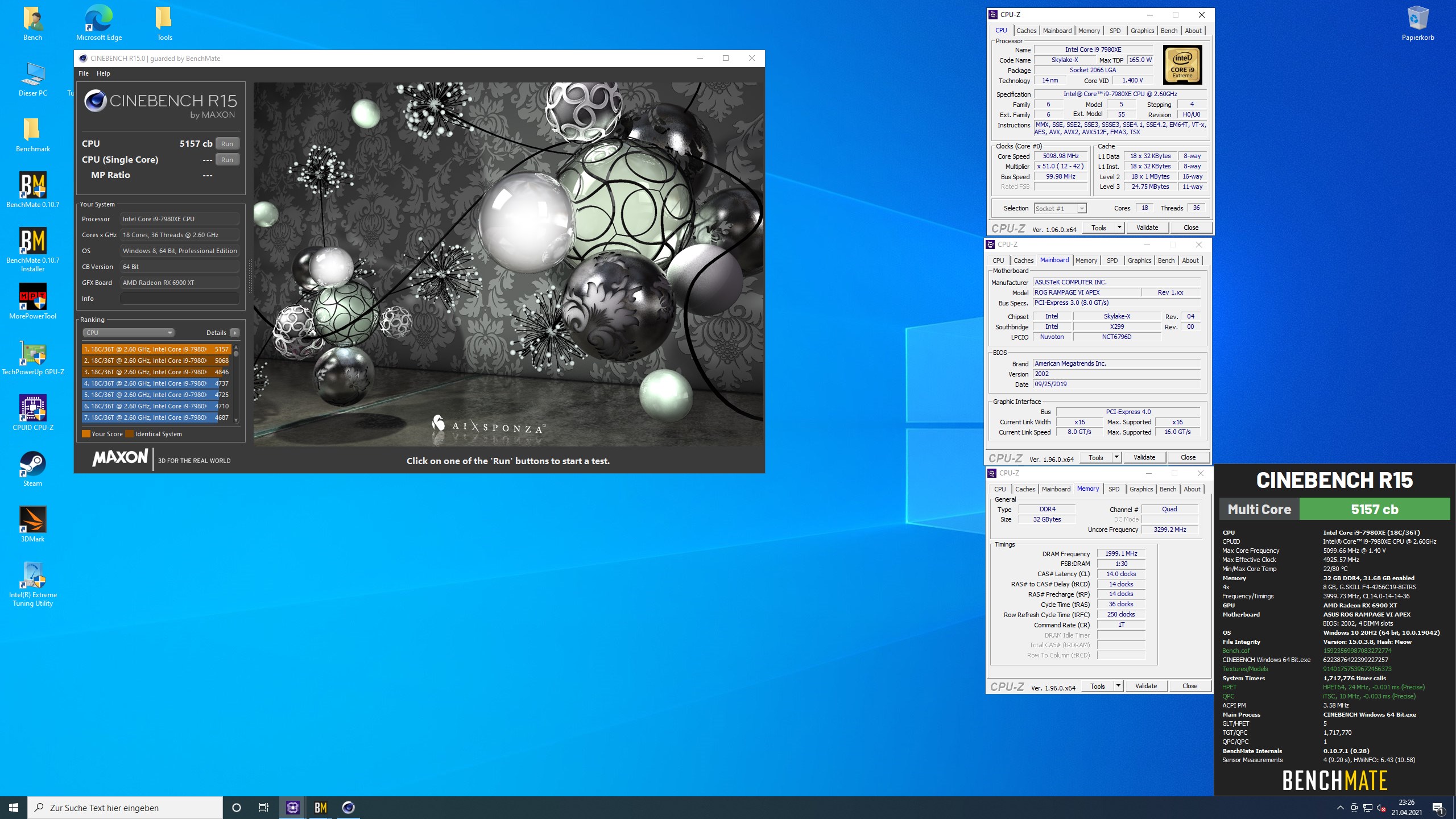Click the Info input field in Cinebench
Screen dimensions: 1456x819
pyautogui.click(x=180, y=299)
